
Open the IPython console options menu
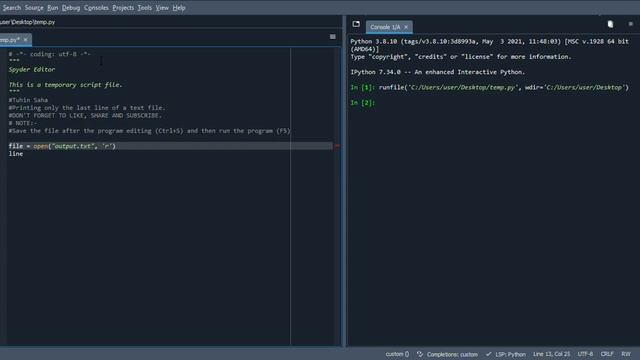click(631, 24)
